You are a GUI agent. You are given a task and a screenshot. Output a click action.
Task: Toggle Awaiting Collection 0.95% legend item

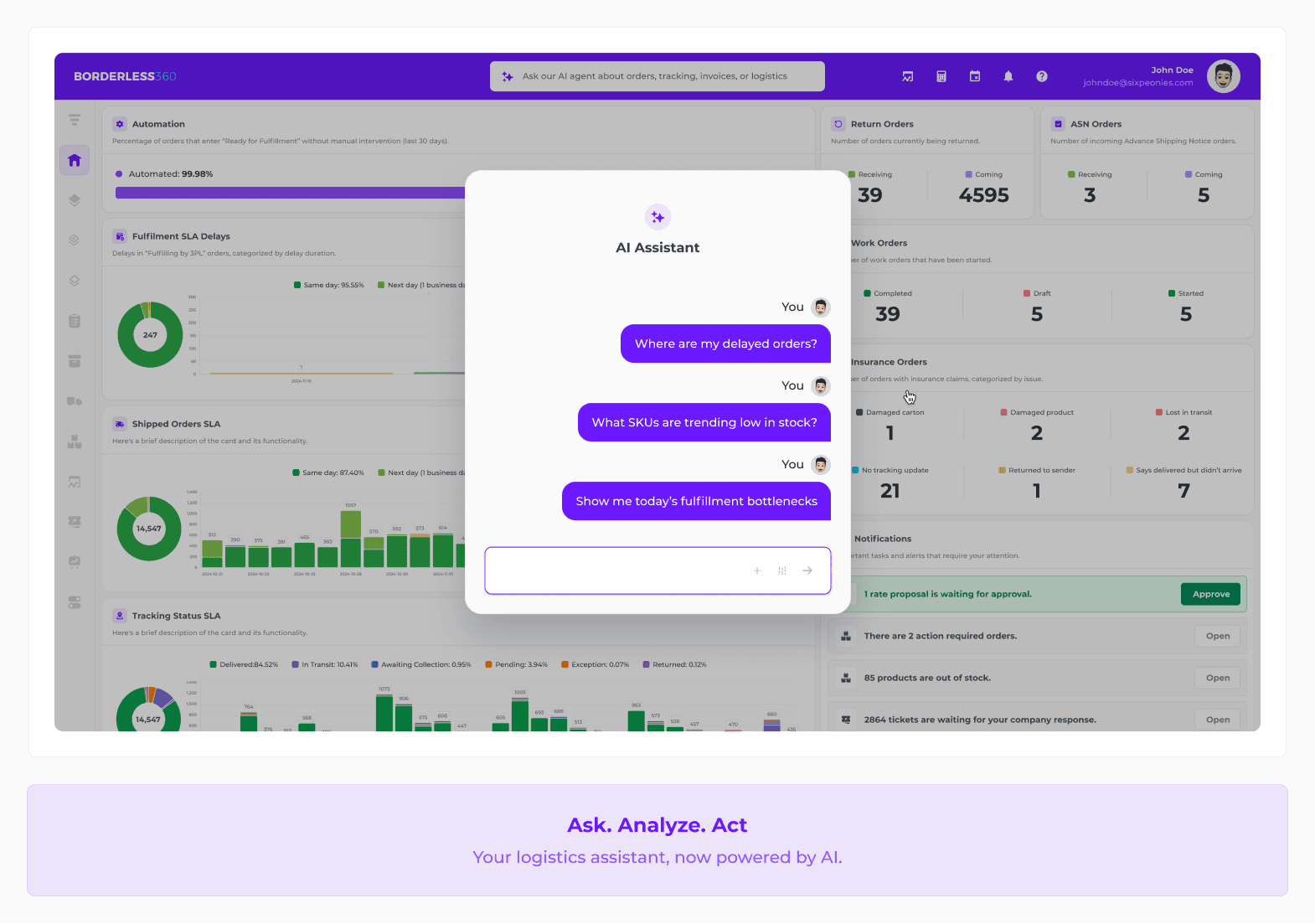tap(421, 664)
